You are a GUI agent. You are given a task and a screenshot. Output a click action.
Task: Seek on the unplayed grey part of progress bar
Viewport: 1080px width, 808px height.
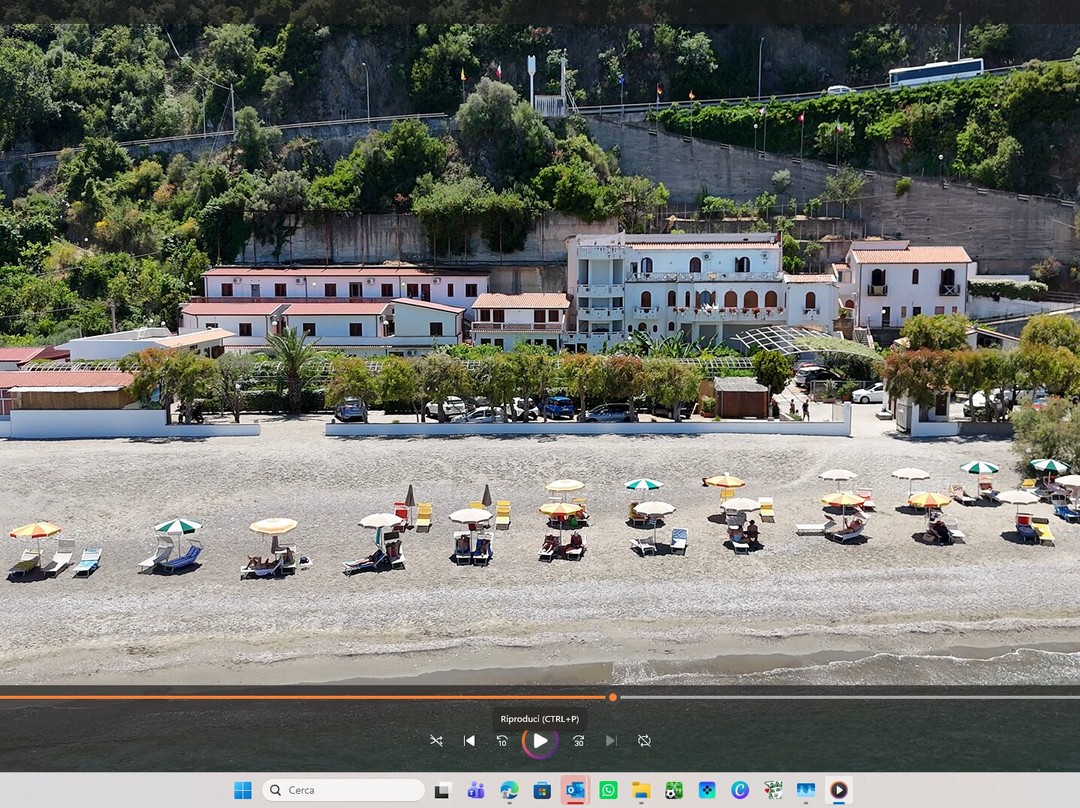point(849,698)
